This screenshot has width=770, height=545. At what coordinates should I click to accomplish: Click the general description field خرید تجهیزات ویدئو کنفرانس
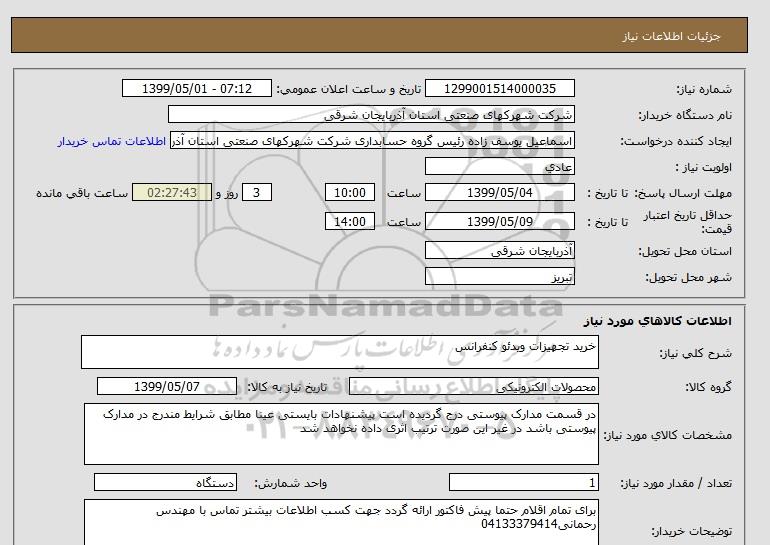[340, 352]
